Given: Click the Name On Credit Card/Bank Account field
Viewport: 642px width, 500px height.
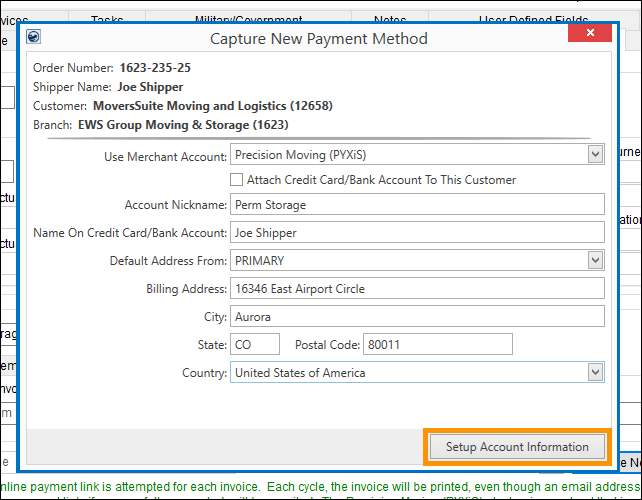Looking at the screenshot, I should point(417,233).
